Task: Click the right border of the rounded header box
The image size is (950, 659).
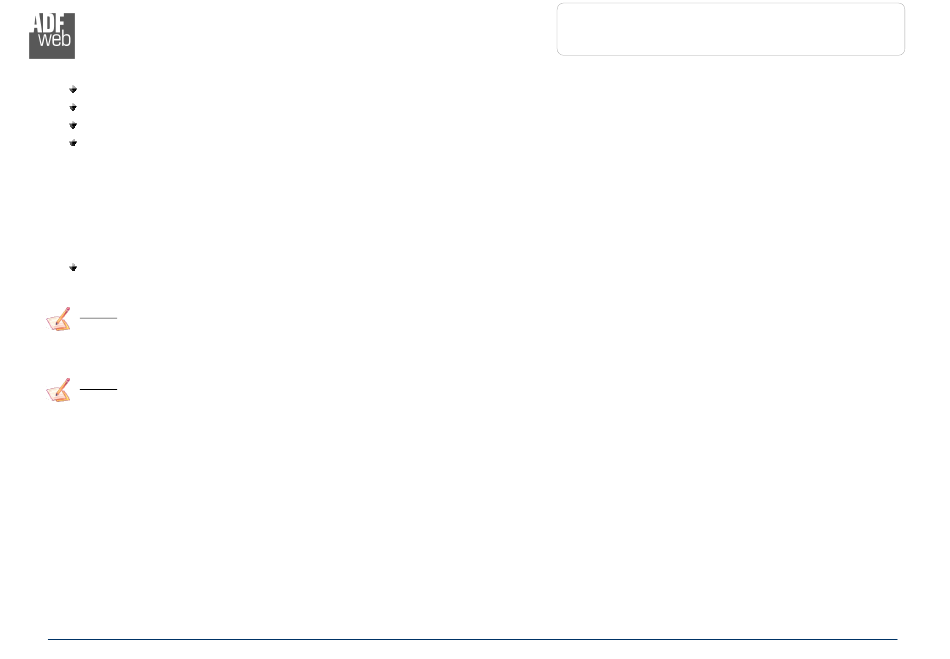Action: [x=905, y=29]
